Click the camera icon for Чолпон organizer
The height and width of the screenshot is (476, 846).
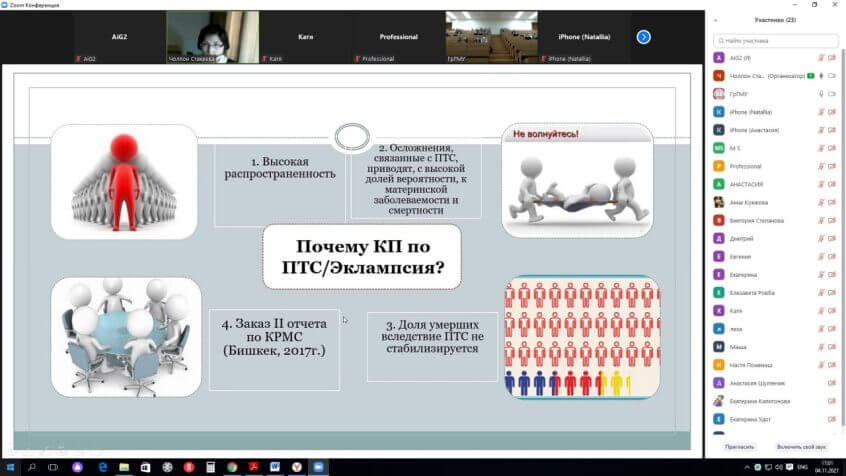pos(832,76)
